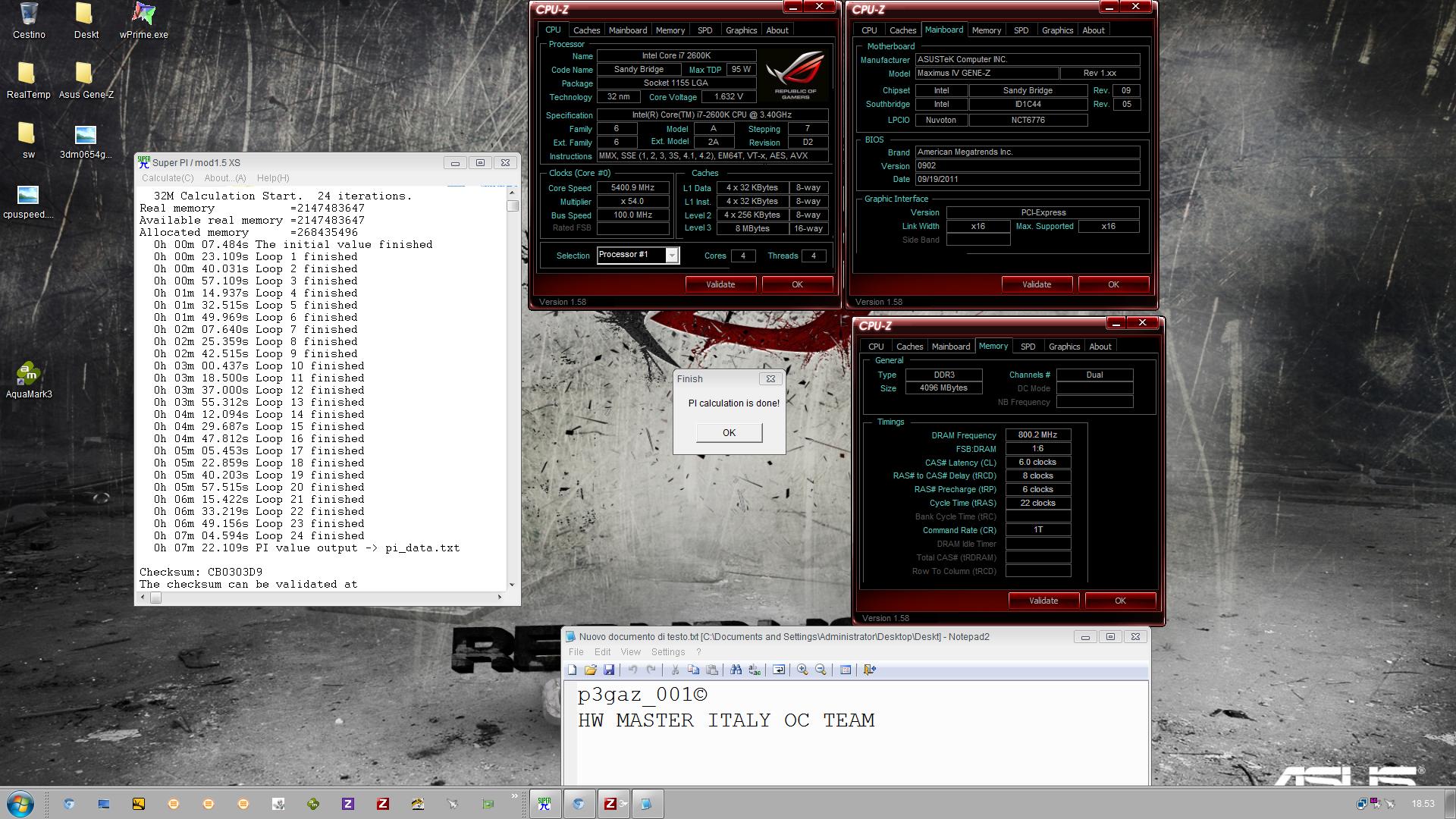Open File menu in Notepad2

tap(576, 652)
